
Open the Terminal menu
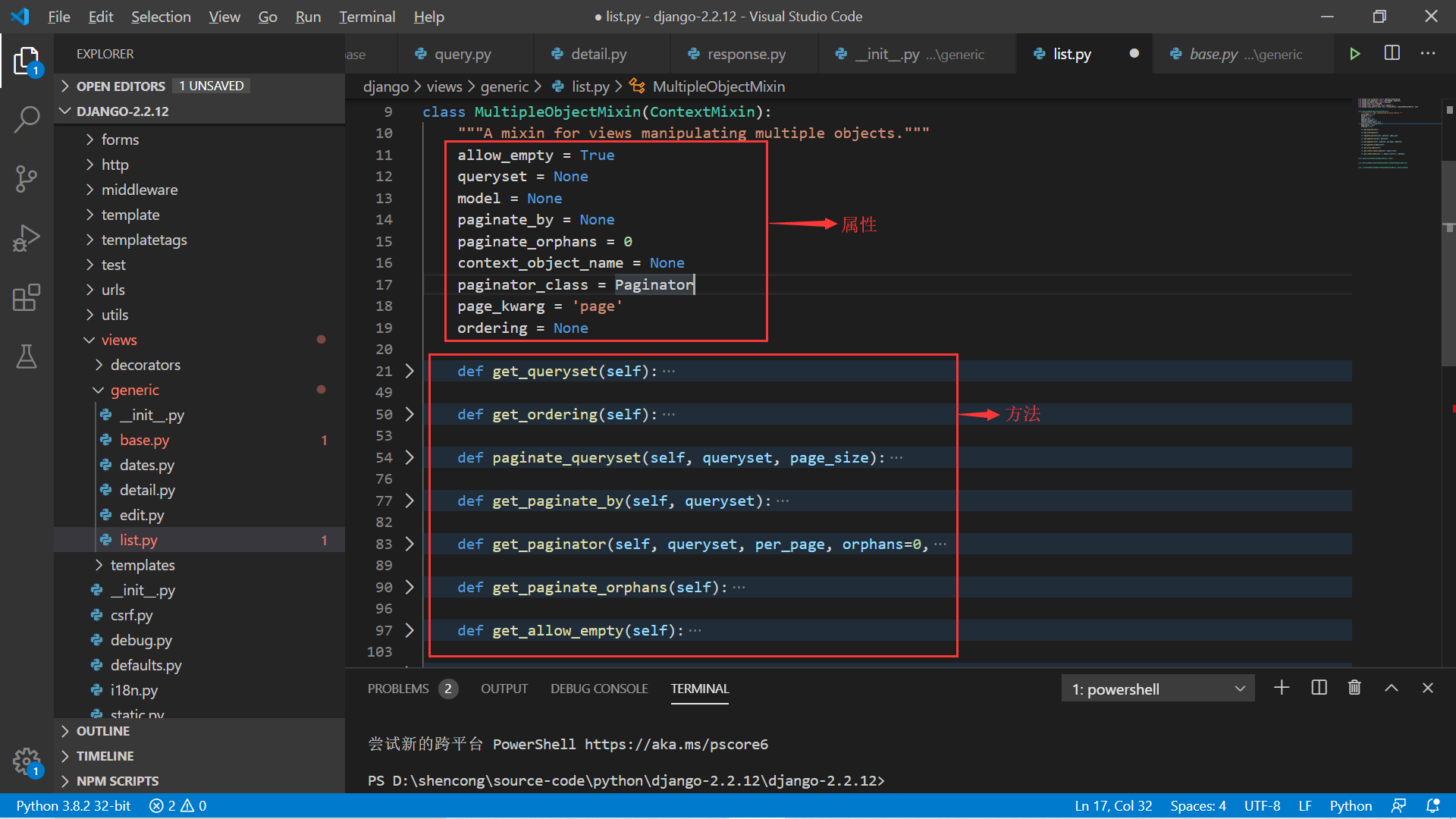[367, 16]
